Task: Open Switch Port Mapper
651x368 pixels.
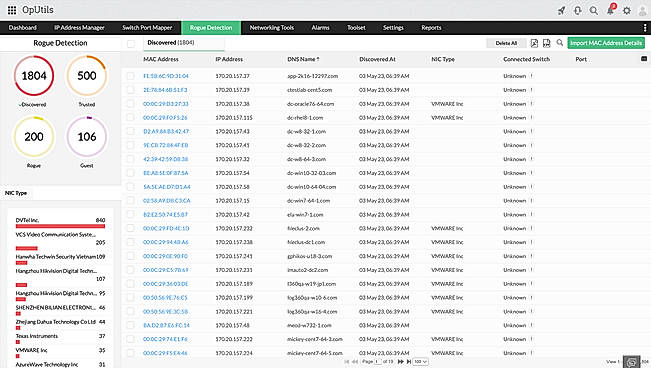Action: (x=147, y=28)
